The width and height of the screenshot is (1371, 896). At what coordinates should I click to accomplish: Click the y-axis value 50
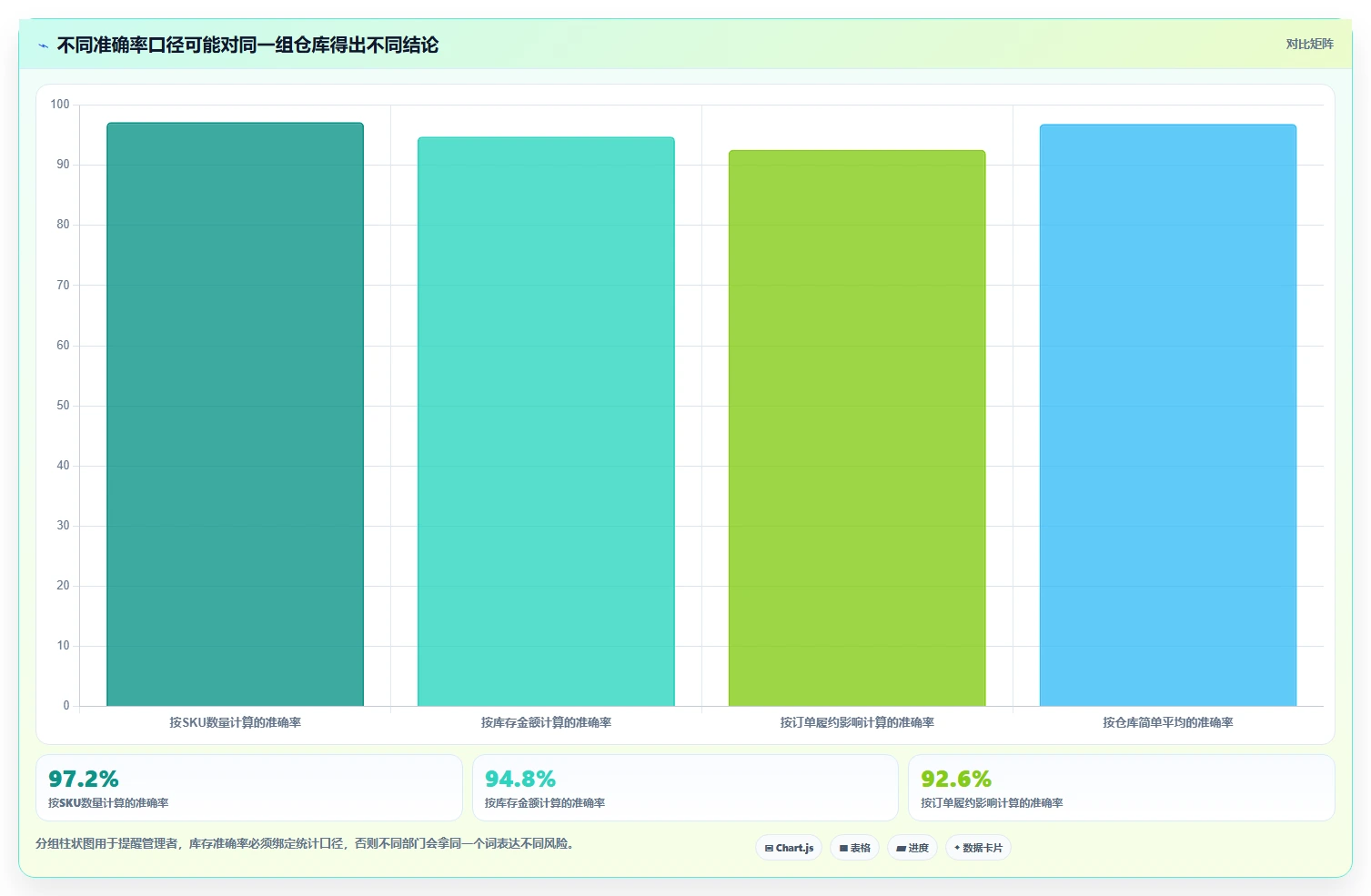pyautogui.click(x=63, y=406)
